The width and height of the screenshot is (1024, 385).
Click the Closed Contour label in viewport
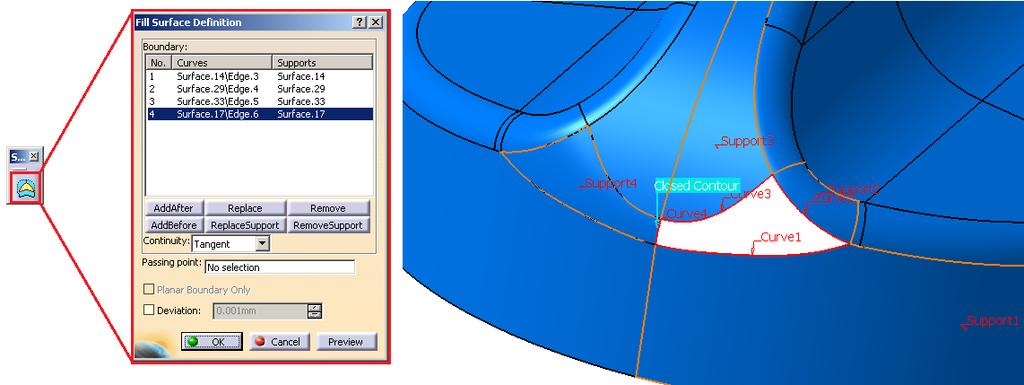click(697, 186)
